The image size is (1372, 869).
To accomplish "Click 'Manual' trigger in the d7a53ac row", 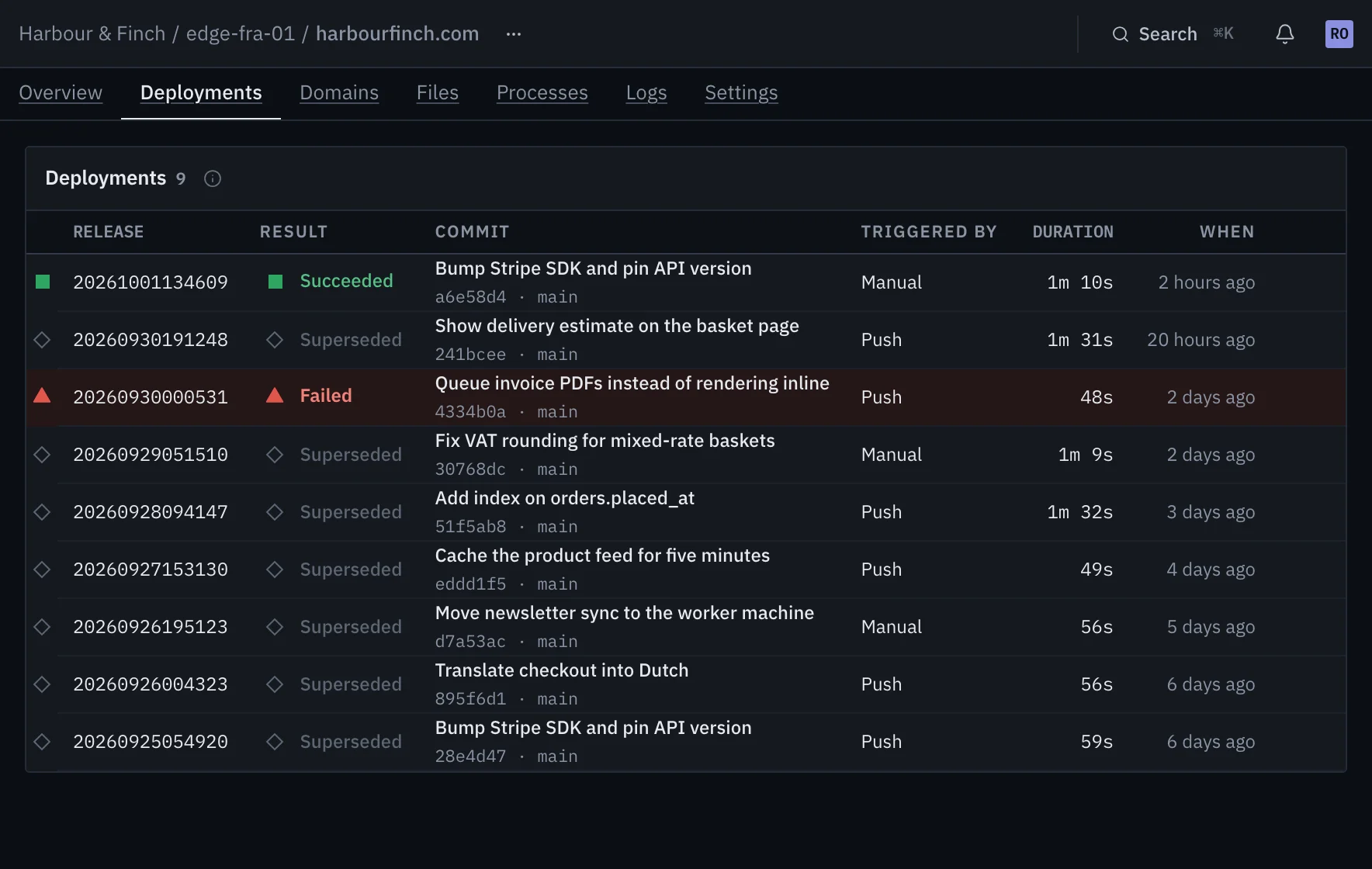I will (x=892, y=627).
